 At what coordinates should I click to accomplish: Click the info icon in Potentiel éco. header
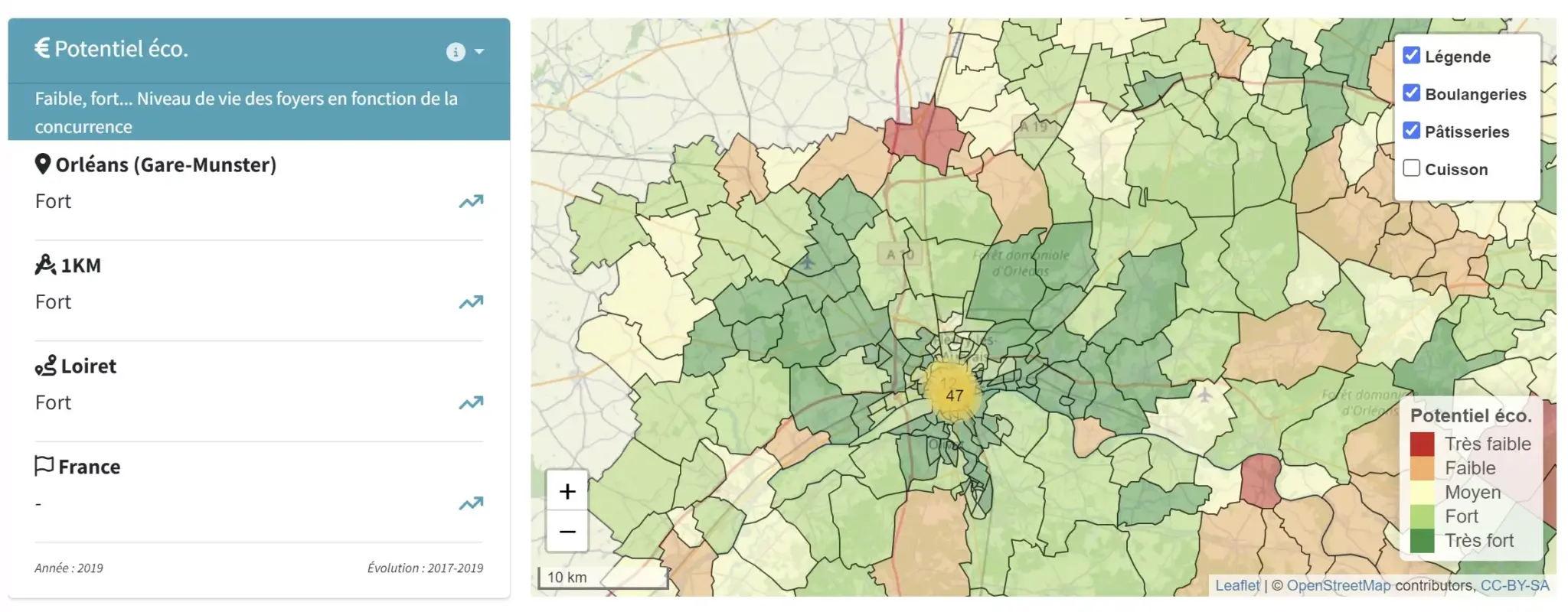(456, 52)
